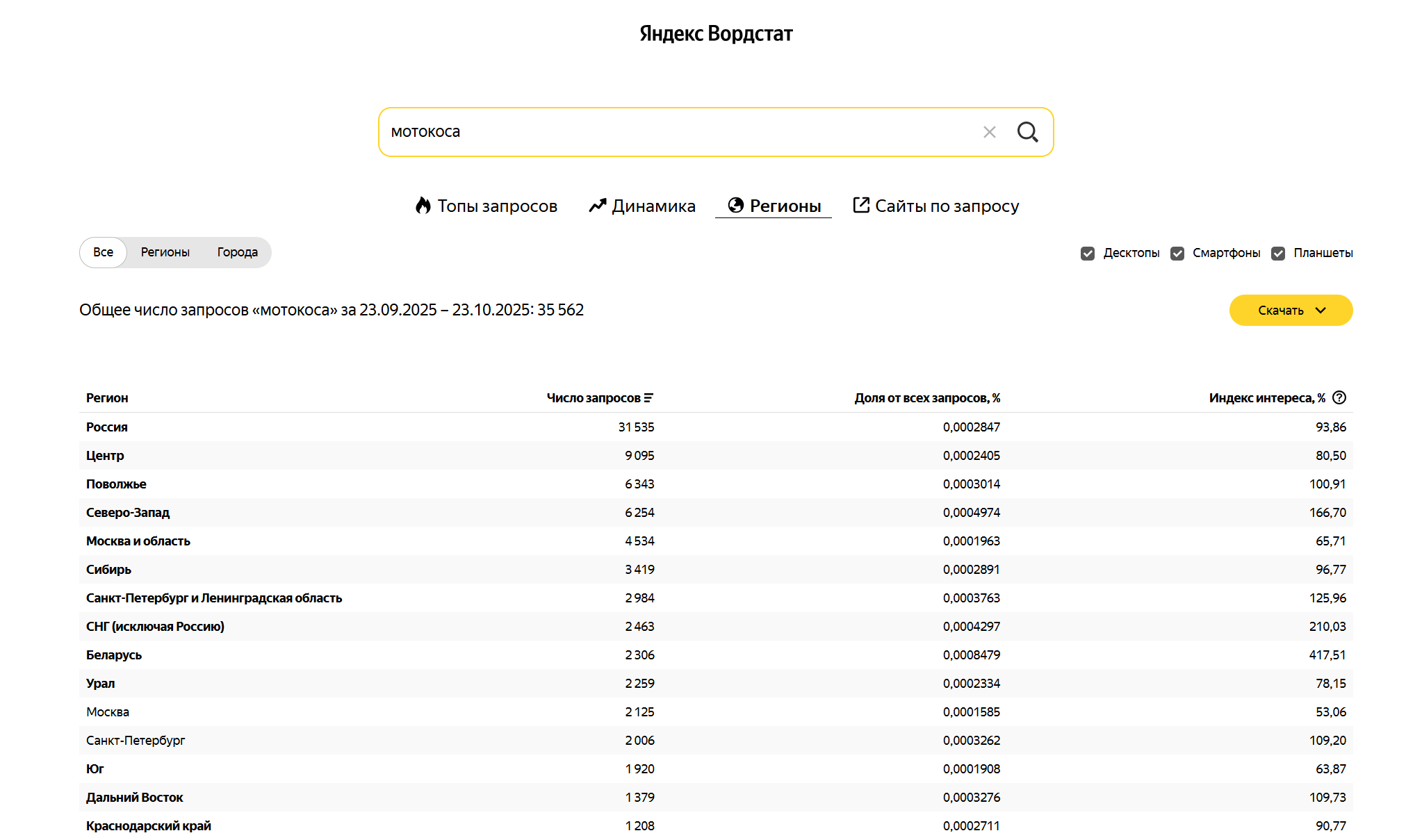Open Динамика via the trend chart icon
Viewport: 1406px width, 840px height.
596,205
